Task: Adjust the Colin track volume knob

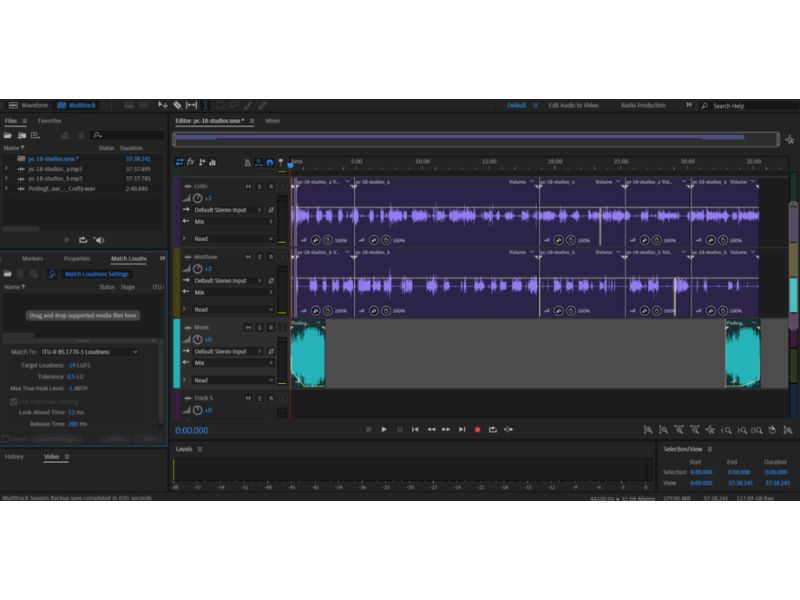Action: [197, 198]
